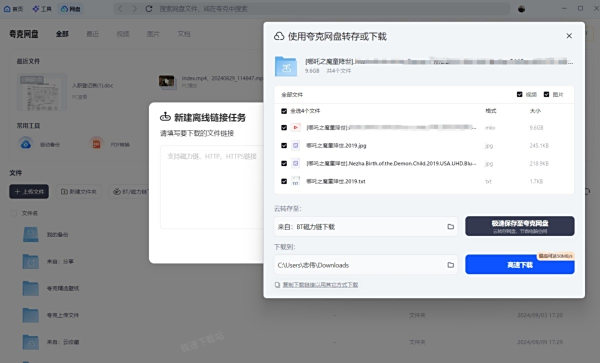Switch to the 文档 documents tab
600x363 pixels.
[x=184, y=34]
